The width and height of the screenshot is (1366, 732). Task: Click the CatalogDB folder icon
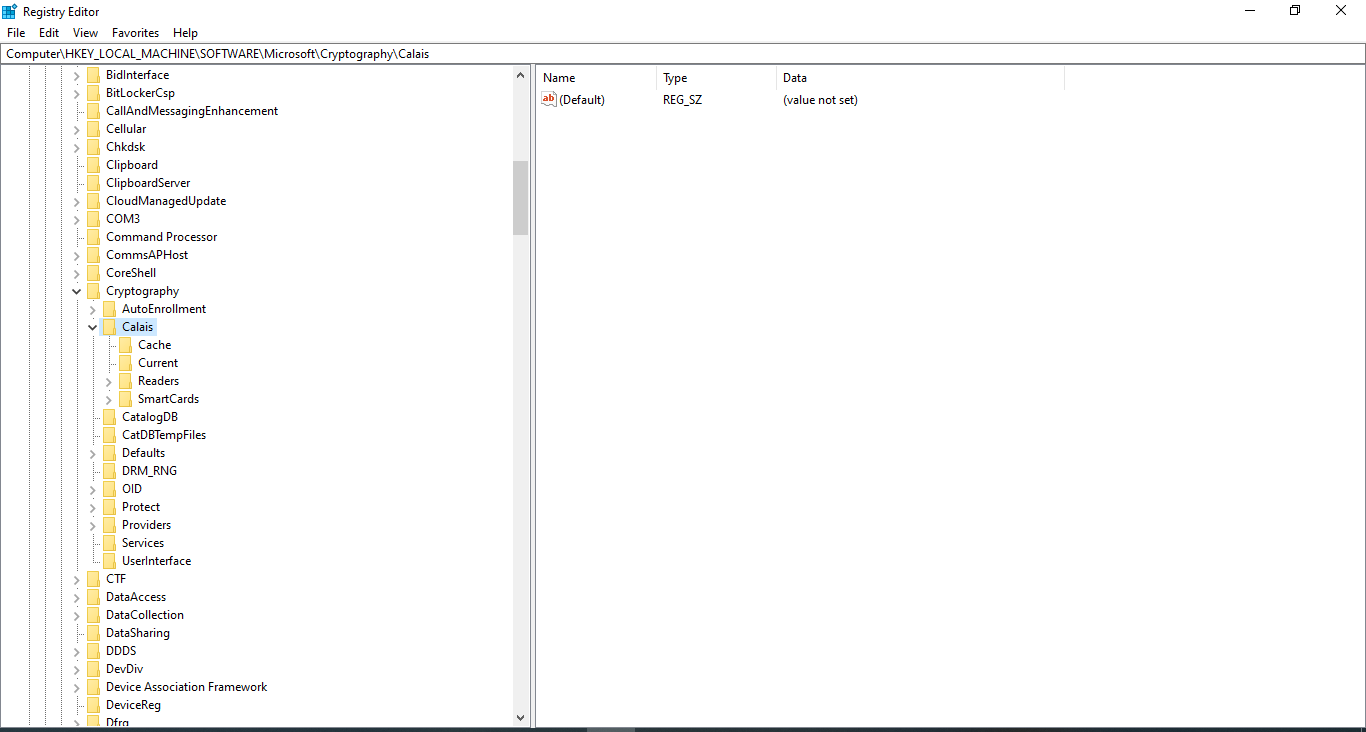110,417
